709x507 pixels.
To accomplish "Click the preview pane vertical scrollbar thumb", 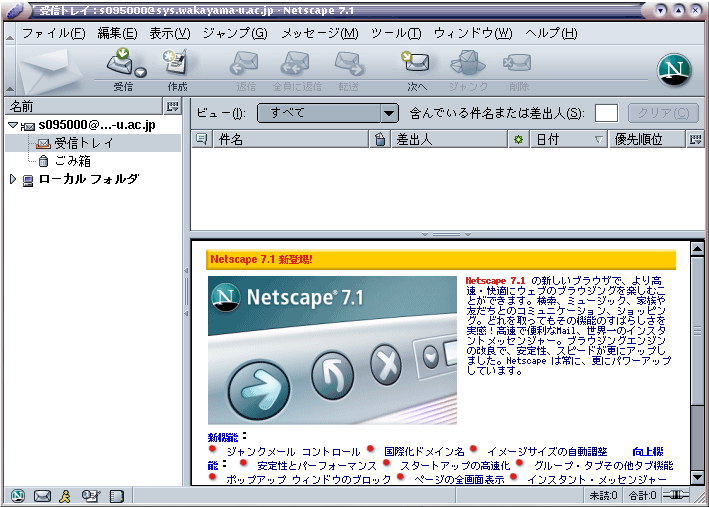I will pos(697,331).
